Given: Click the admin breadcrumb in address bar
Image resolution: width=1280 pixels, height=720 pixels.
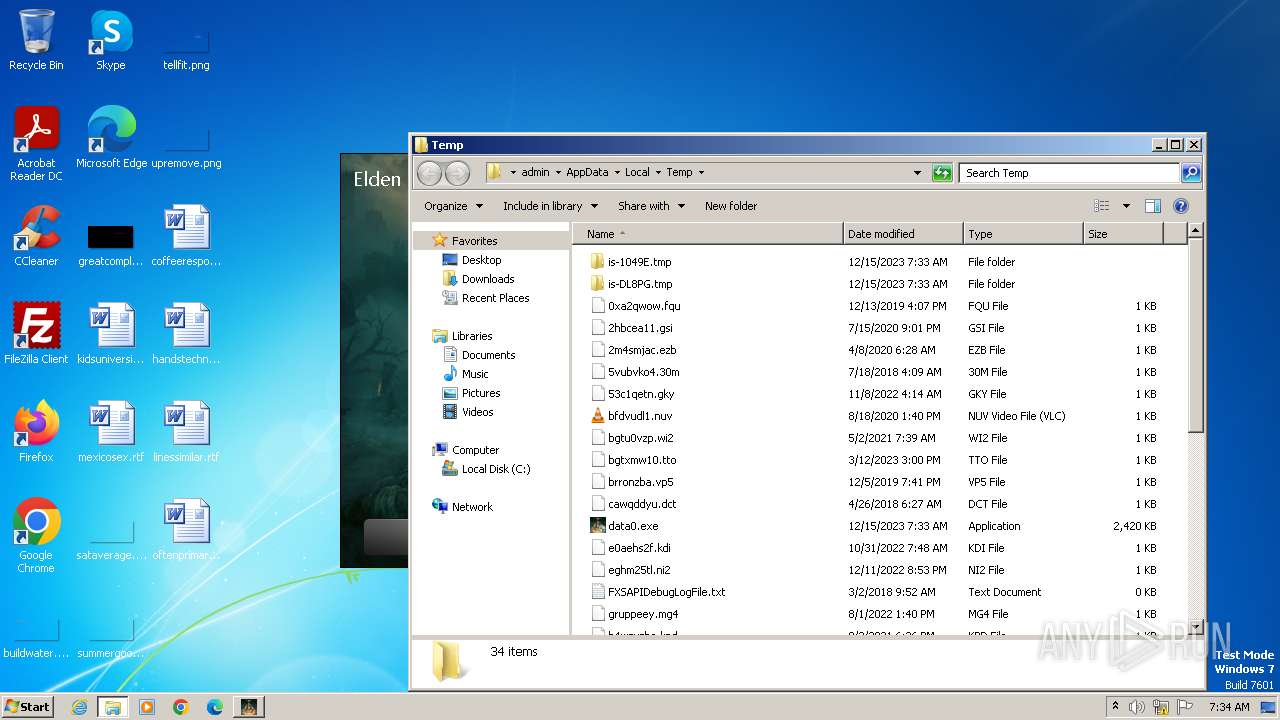Looking at the screenshot, I should pyautogui.click(x=535, y=172).
